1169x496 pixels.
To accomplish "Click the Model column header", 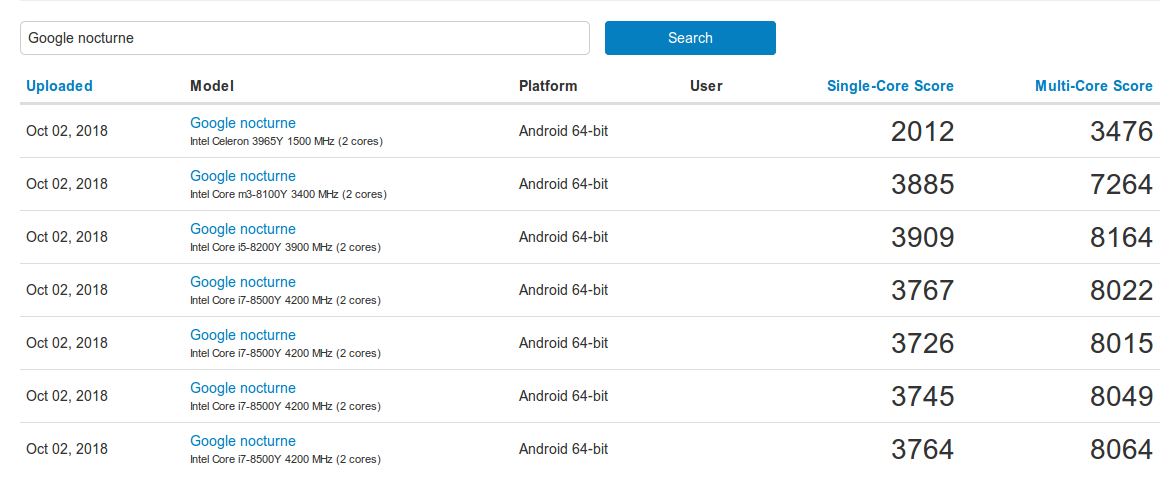I will pyautogui.click(x=212, y=86).
